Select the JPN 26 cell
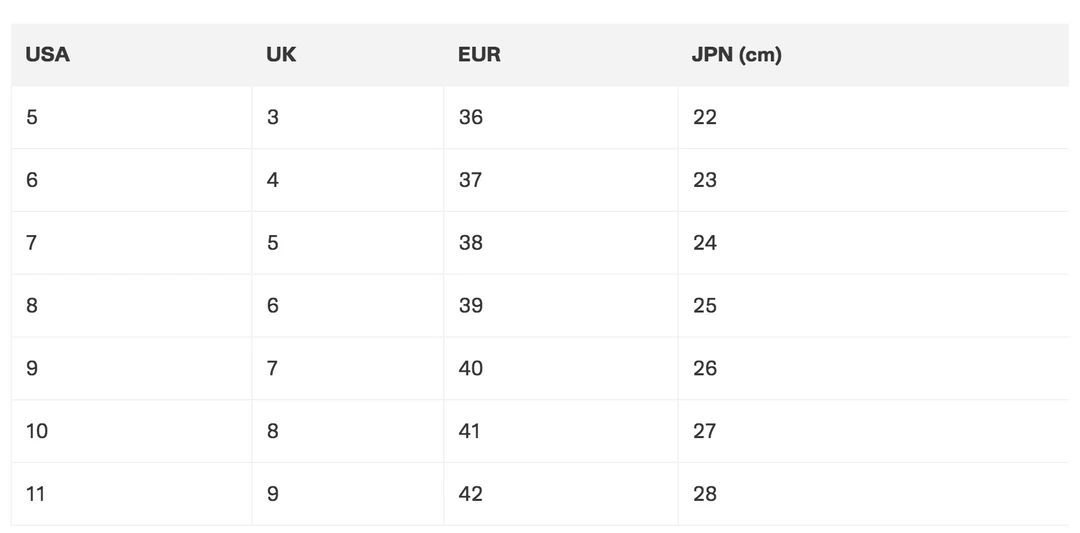Screen dimensions: 1080x533 pos(705,369)
